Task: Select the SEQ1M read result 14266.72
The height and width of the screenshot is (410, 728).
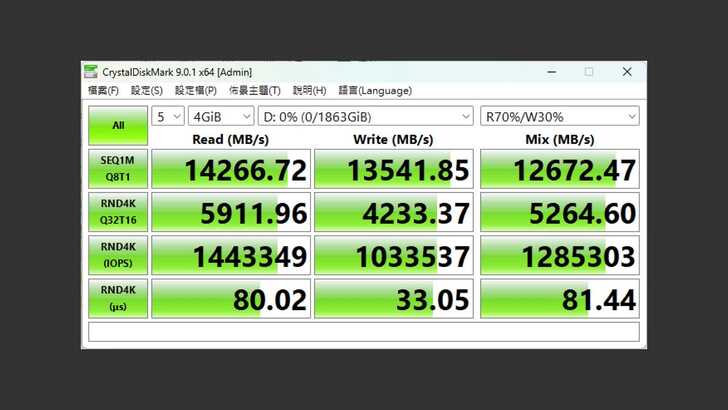Action: click(231, 169)
